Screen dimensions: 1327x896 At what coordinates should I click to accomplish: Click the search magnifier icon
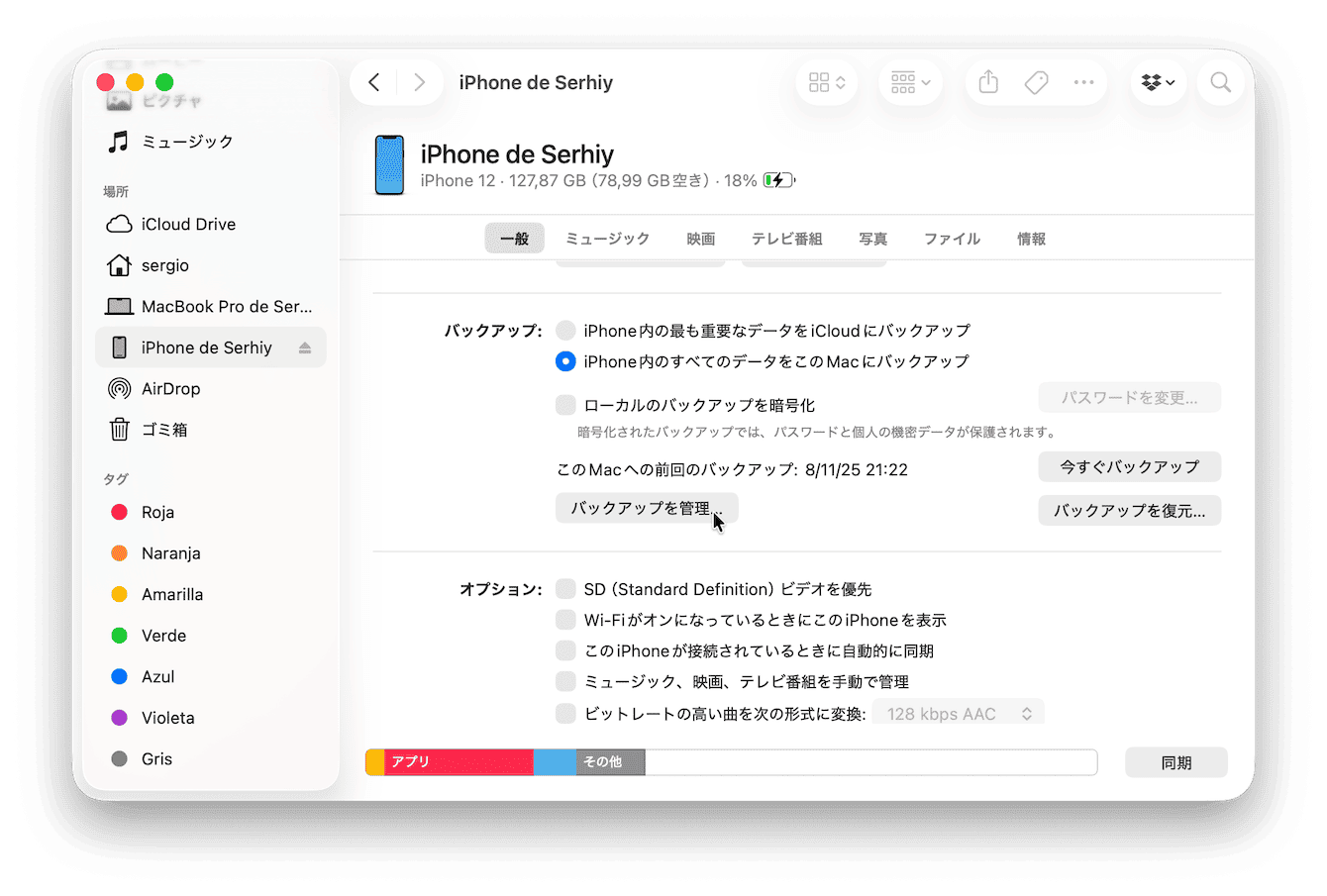point(1221,82)
